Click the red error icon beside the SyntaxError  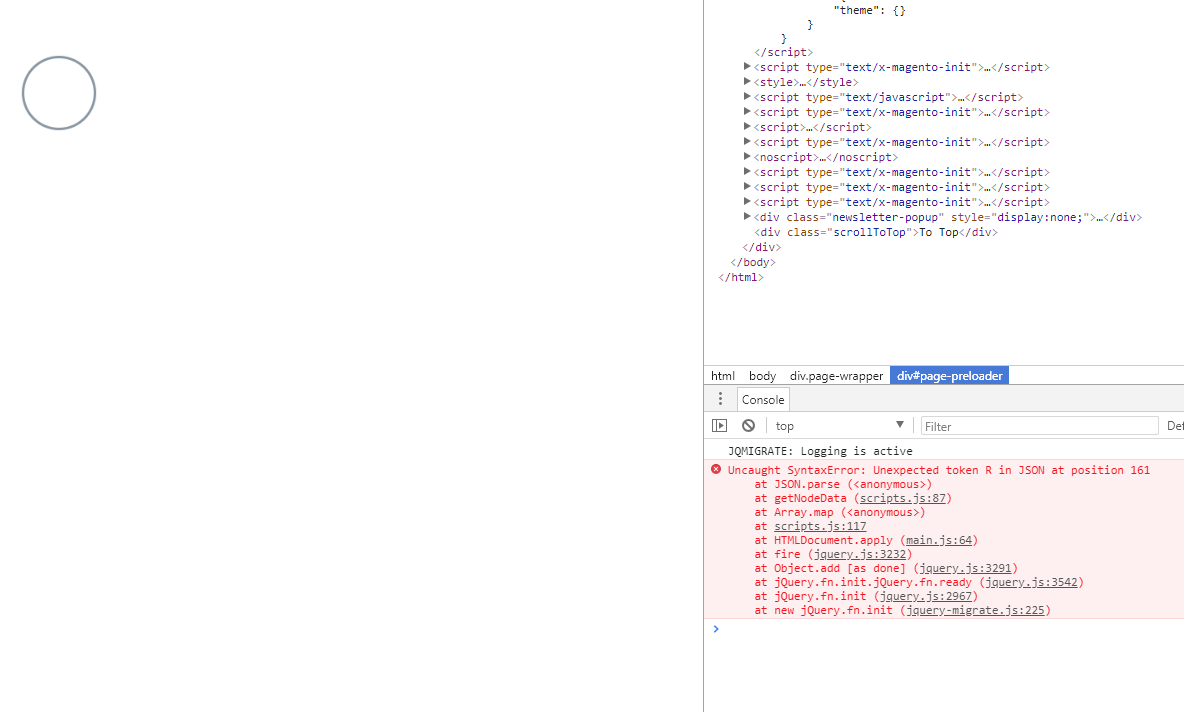715,469
